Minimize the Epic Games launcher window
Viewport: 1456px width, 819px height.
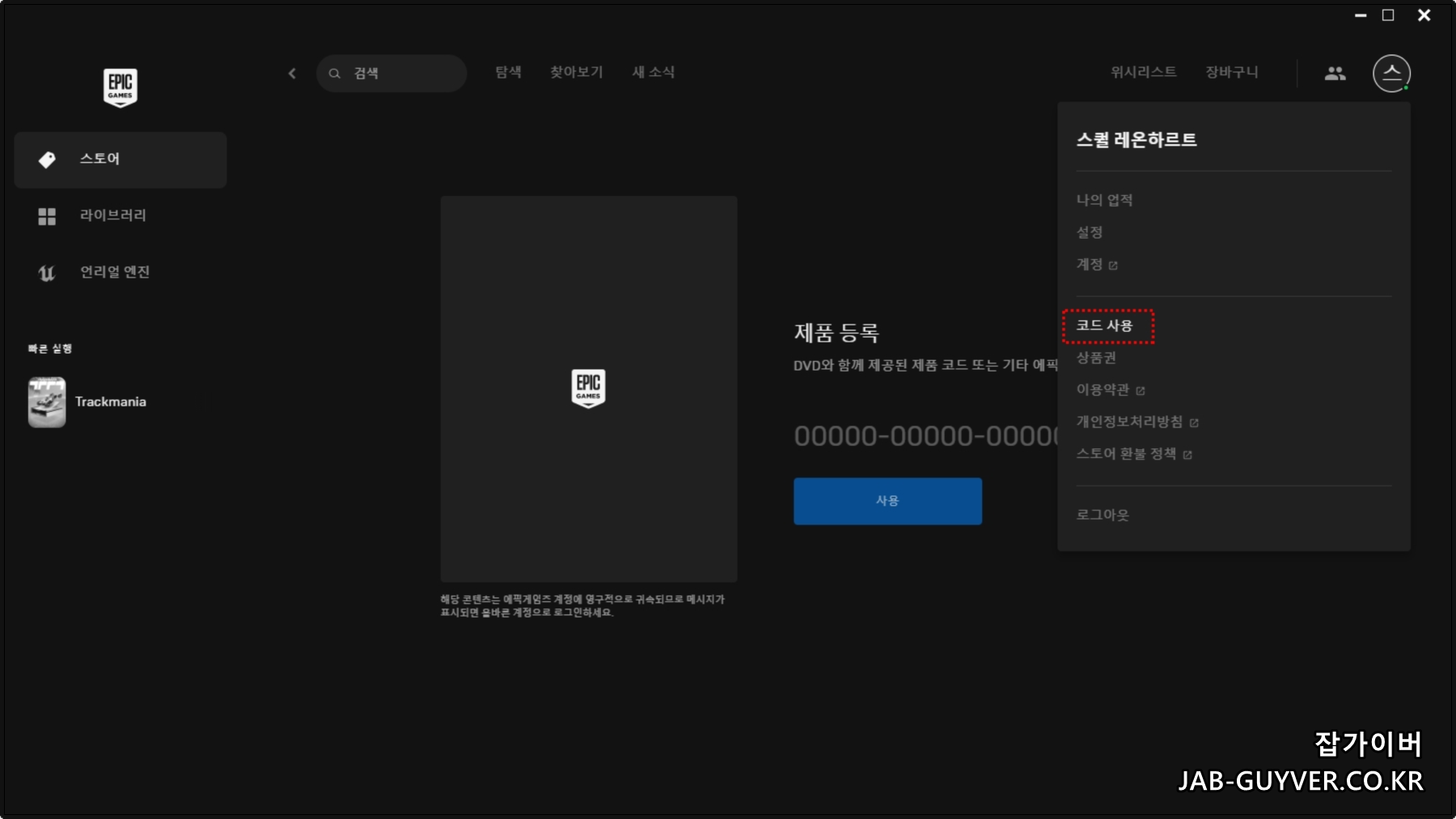click(1361, 15)
